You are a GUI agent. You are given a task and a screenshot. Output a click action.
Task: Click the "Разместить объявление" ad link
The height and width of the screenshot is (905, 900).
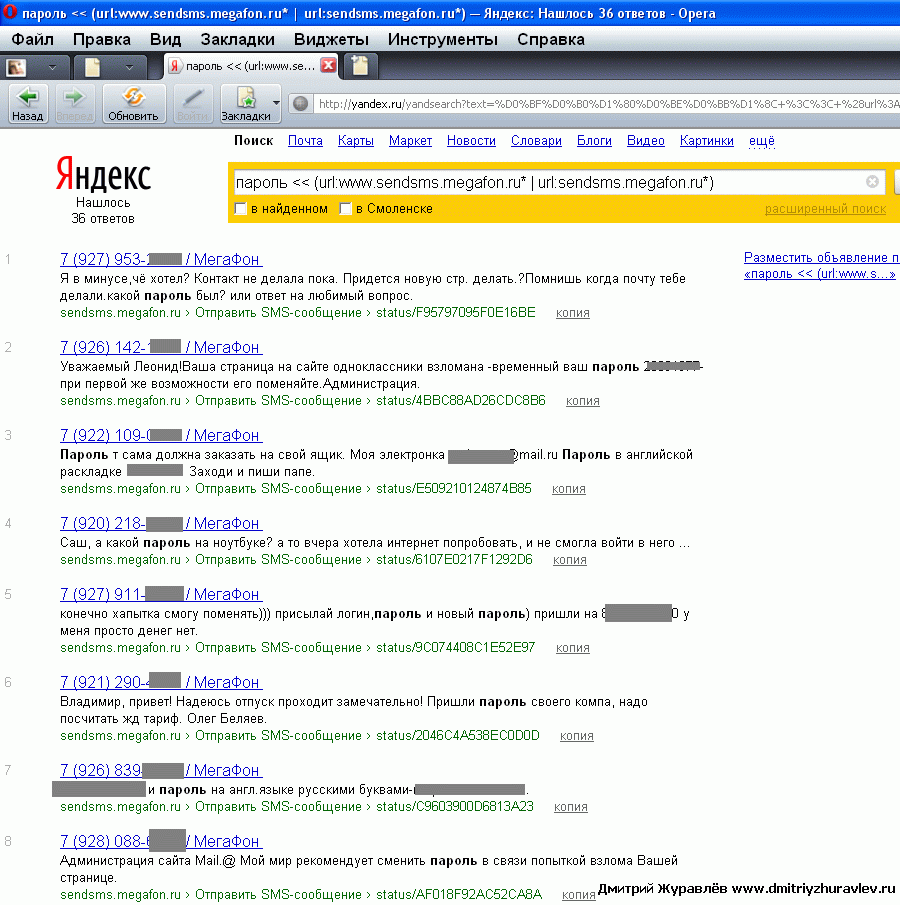click(x=821, y=257)
